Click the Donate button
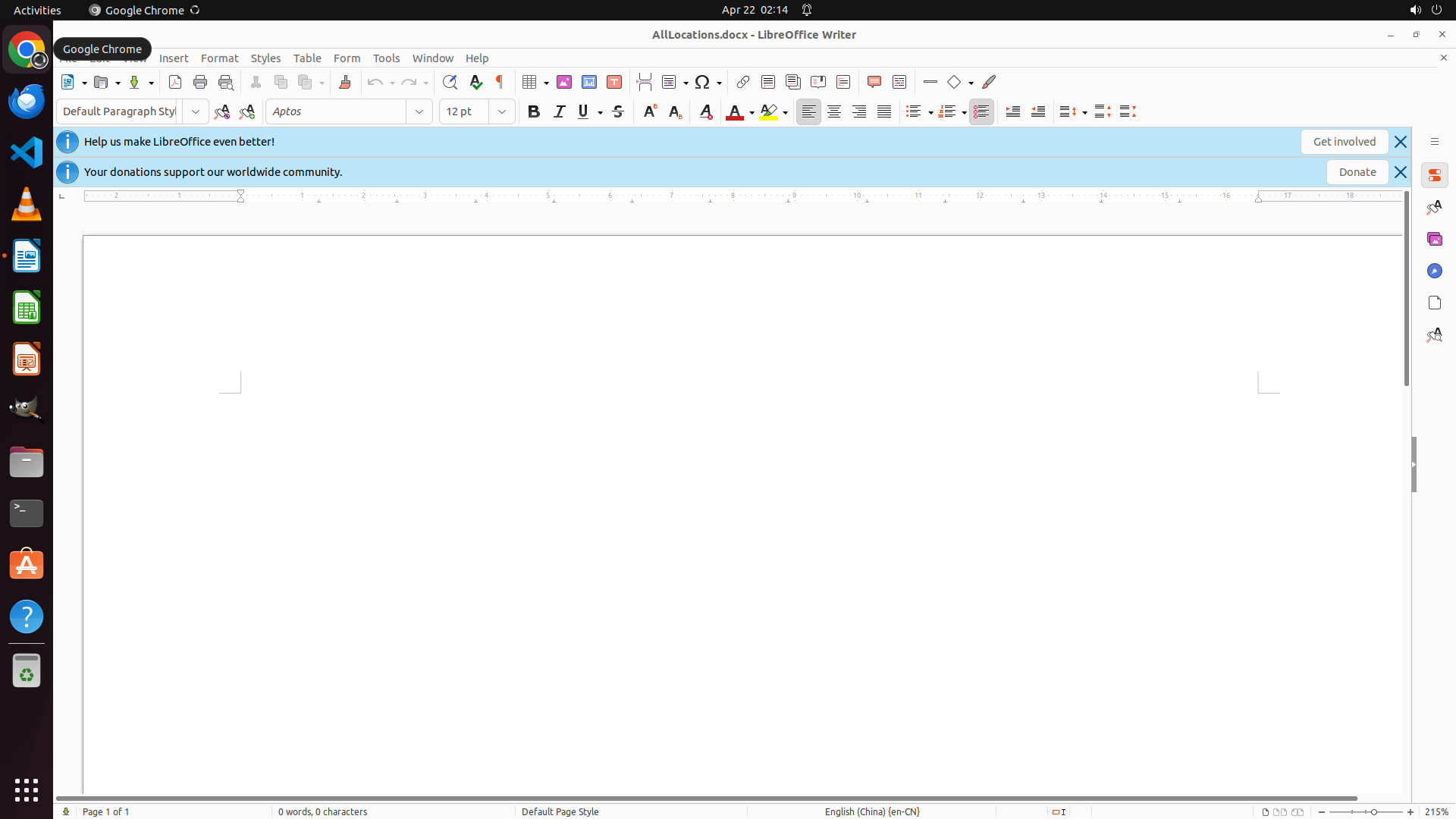The height and width of the screenshot is (819, 1456). (x=1357, y=172)
